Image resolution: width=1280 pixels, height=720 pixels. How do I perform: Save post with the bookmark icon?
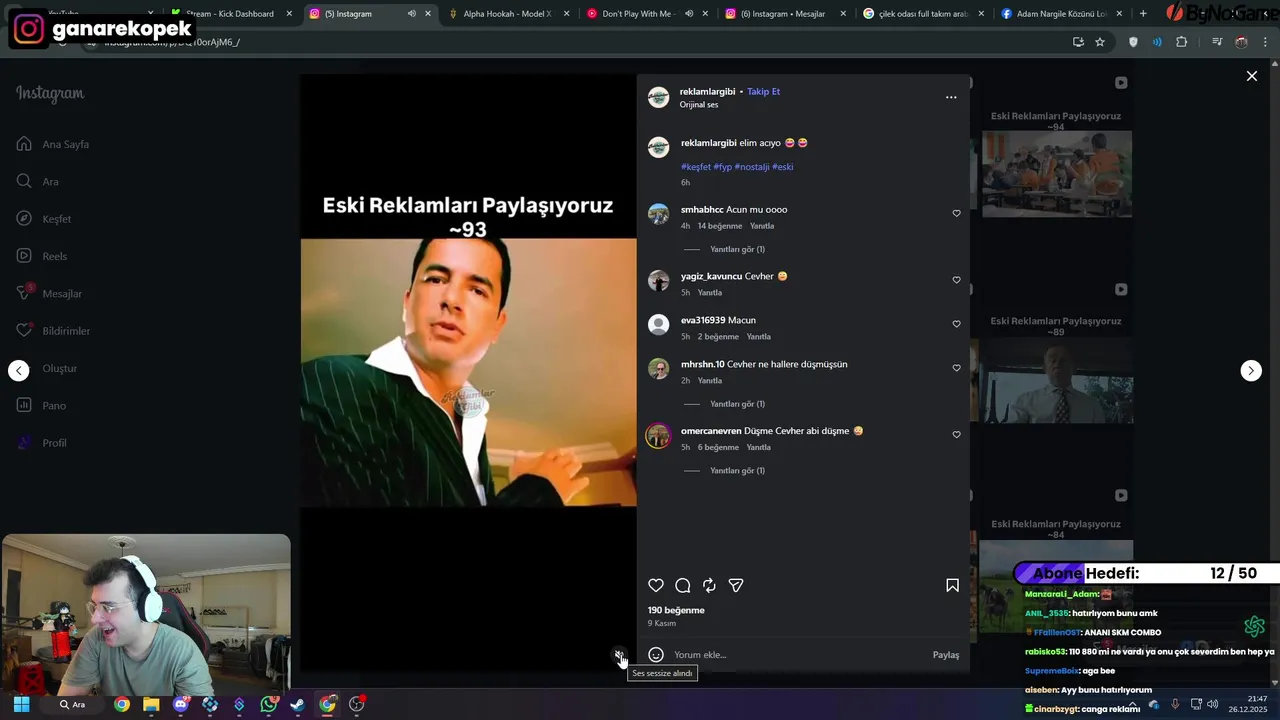tap(952, 585)
